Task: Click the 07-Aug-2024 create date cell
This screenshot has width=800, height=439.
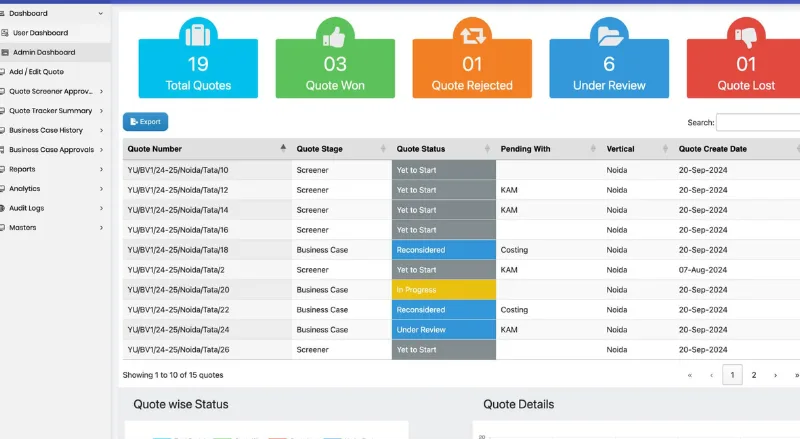Action: (x=703, y=270)
